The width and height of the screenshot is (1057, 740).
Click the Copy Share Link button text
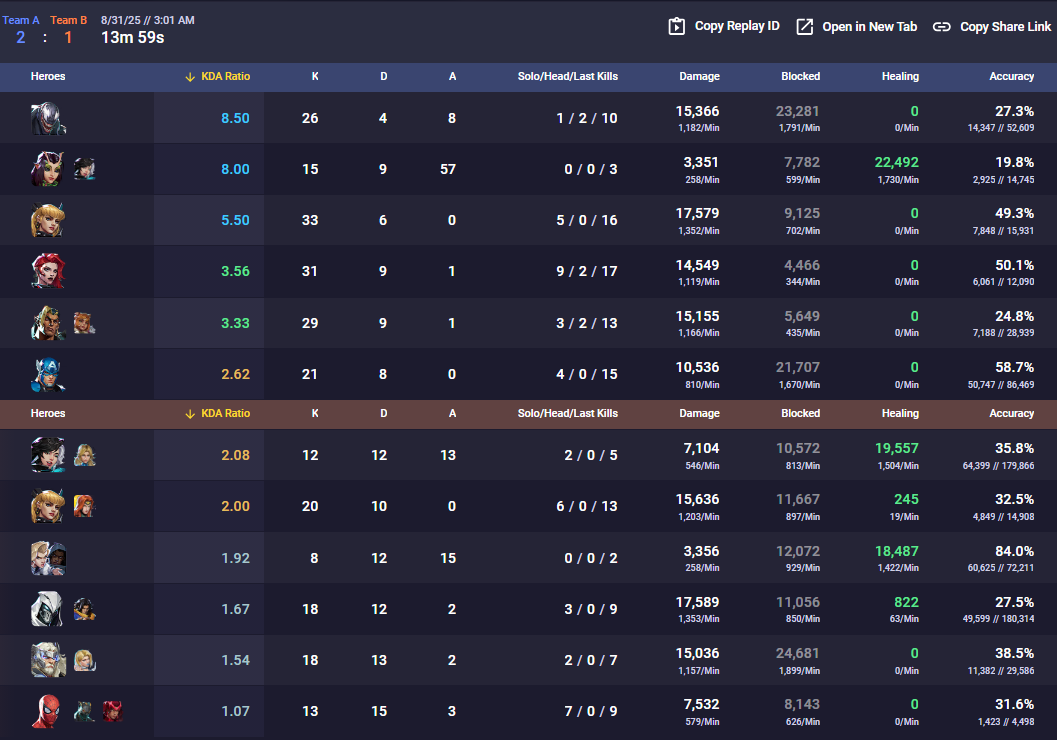click(1005, 26)
